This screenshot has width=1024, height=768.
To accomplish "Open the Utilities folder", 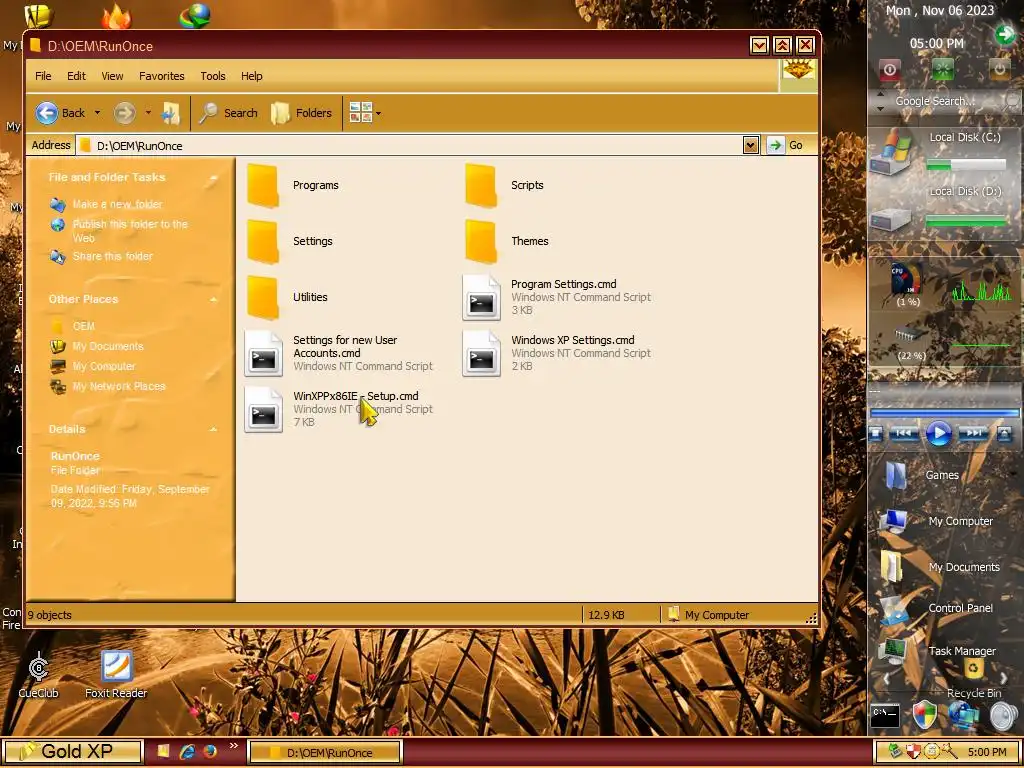I will pyautogui.click(x=287, y=297).
